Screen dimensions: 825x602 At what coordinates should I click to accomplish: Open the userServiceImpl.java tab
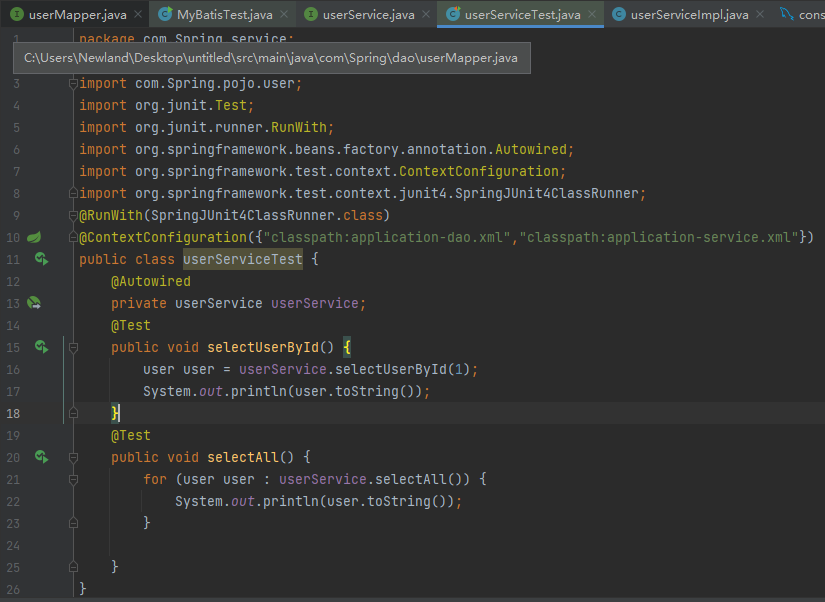click(689, 15)
